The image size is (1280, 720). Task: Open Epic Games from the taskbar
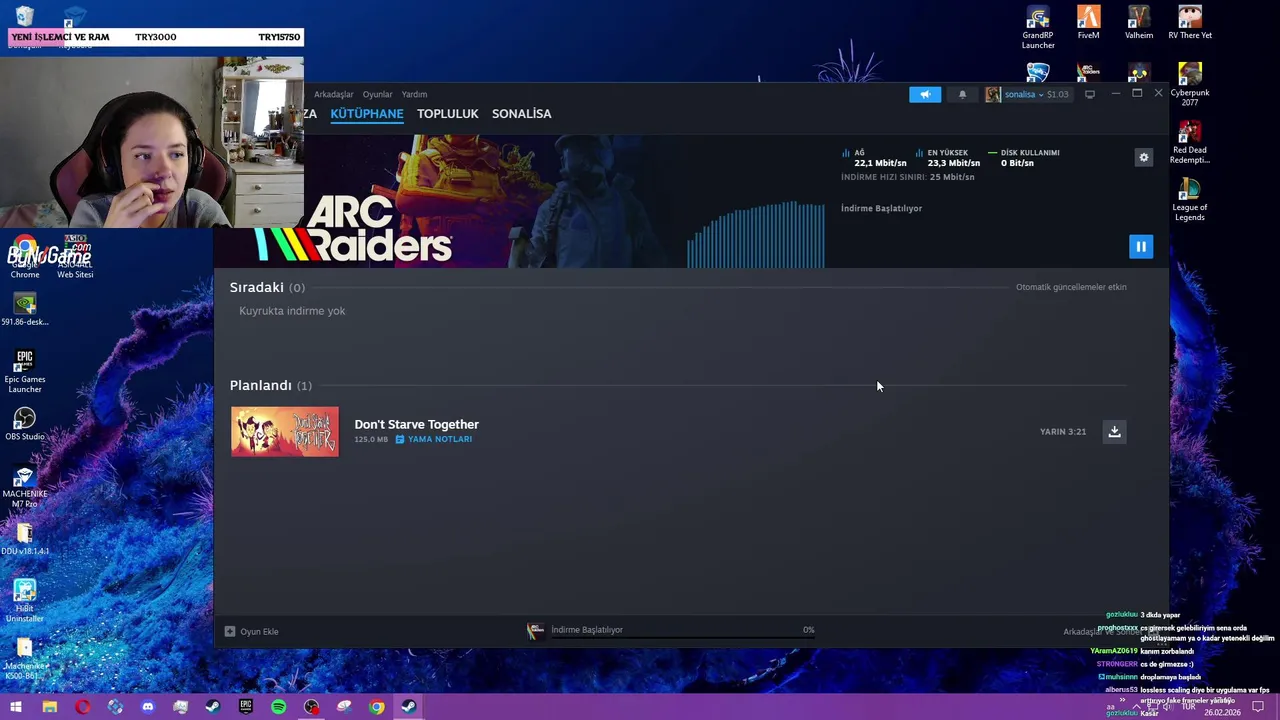coord(245,707)
